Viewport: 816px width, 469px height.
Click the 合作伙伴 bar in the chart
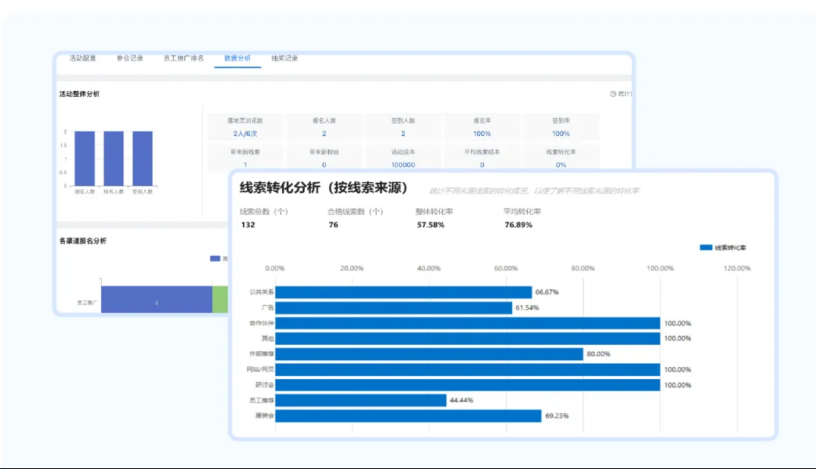pos(467,323)
